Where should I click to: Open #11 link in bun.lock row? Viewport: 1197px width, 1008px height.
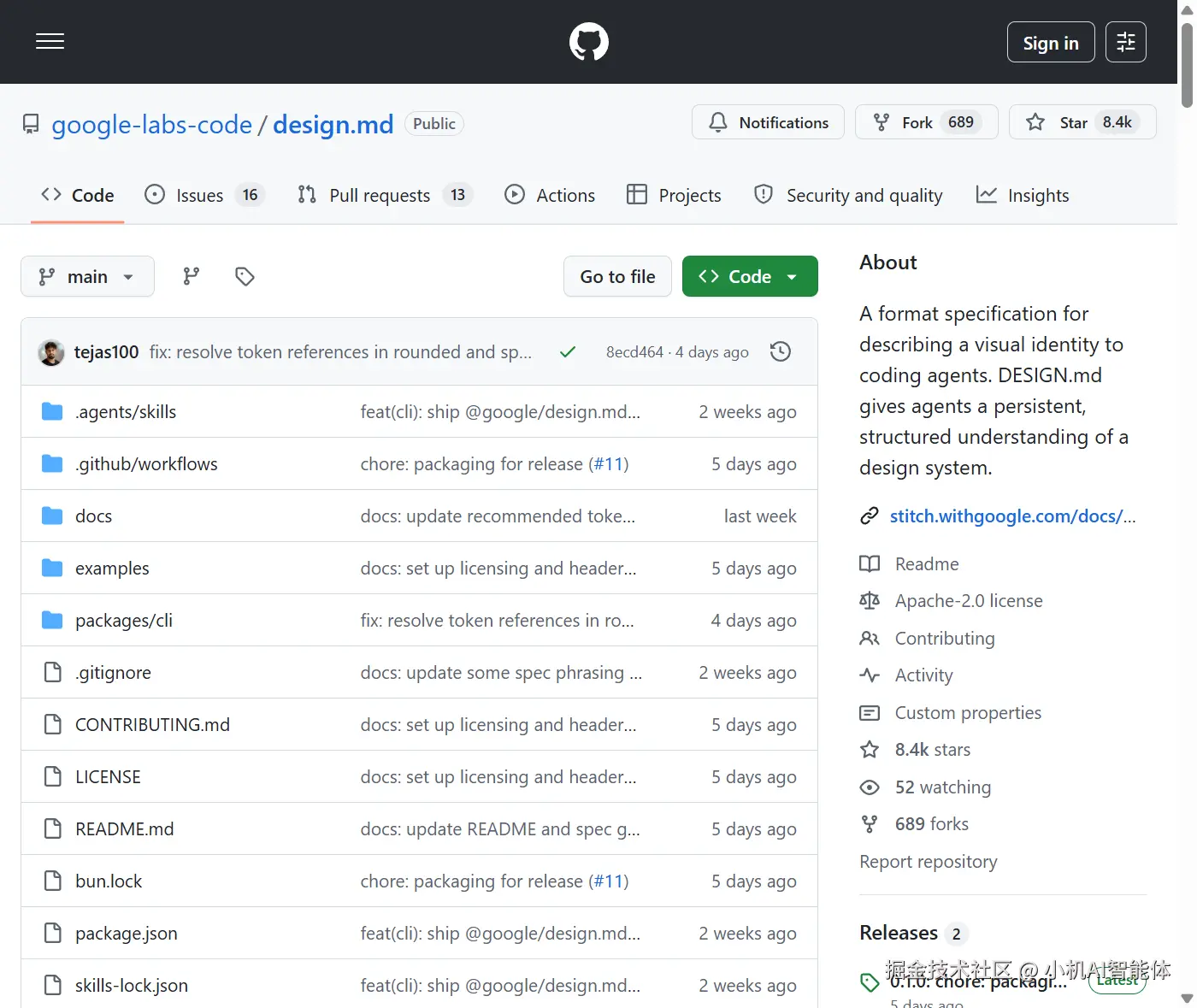pos(609,881)
